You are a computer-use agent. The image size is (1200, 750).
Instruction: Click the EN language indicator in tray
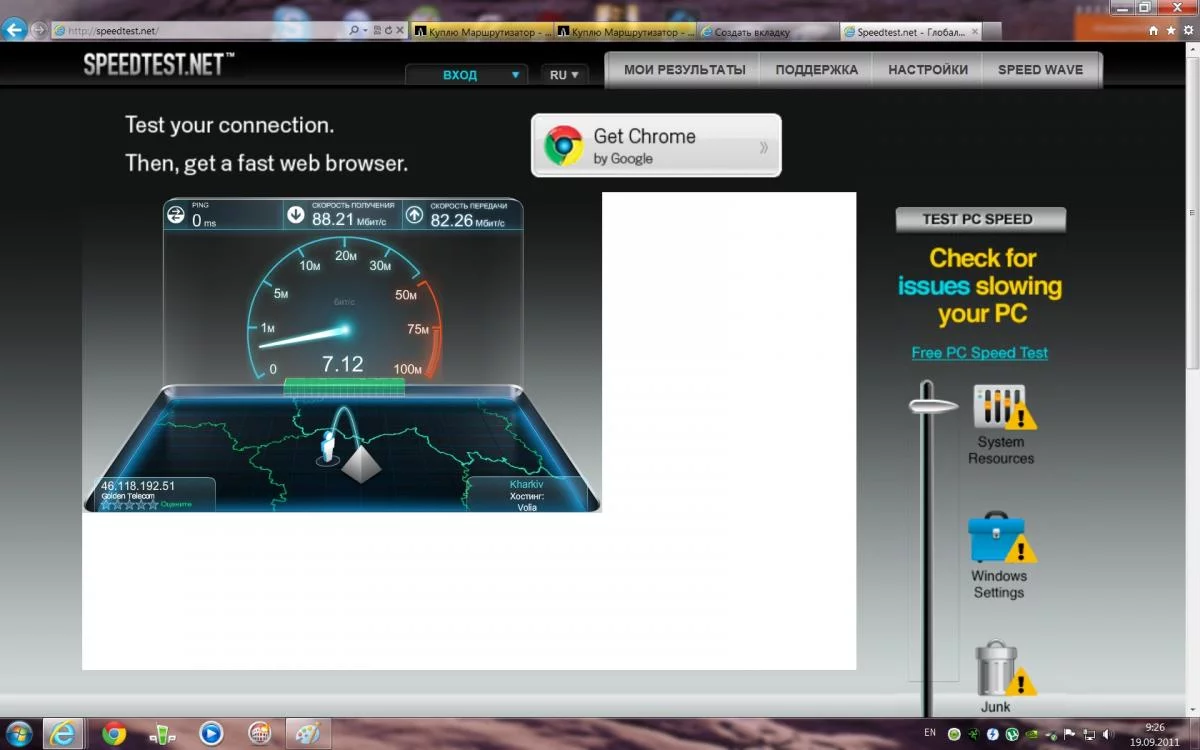click(x=930, y=733)
